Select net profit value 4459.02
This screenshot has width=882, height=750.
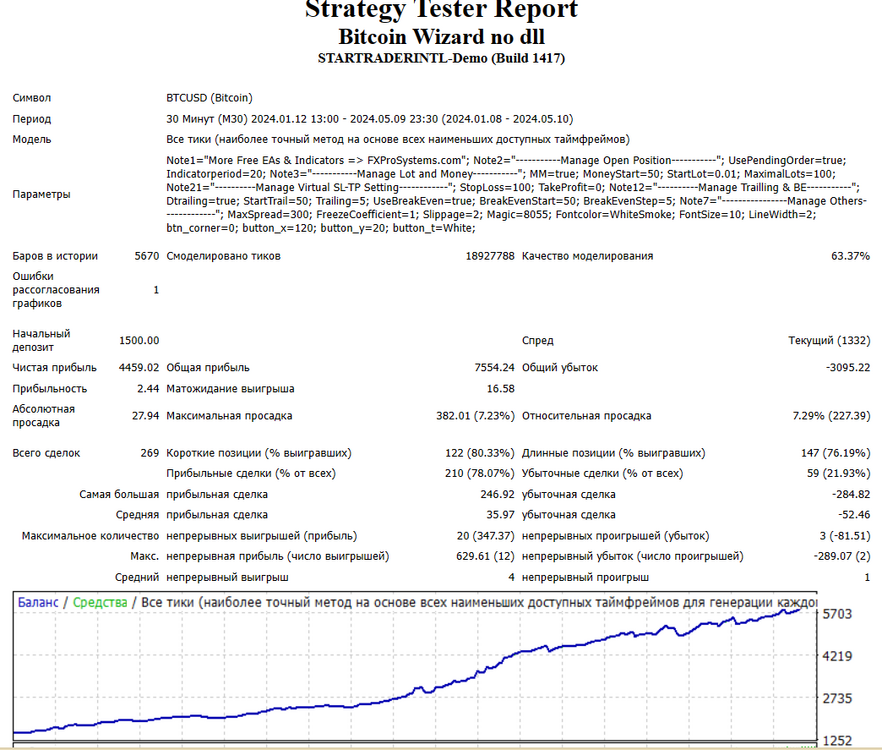click(x=139, y=367)
